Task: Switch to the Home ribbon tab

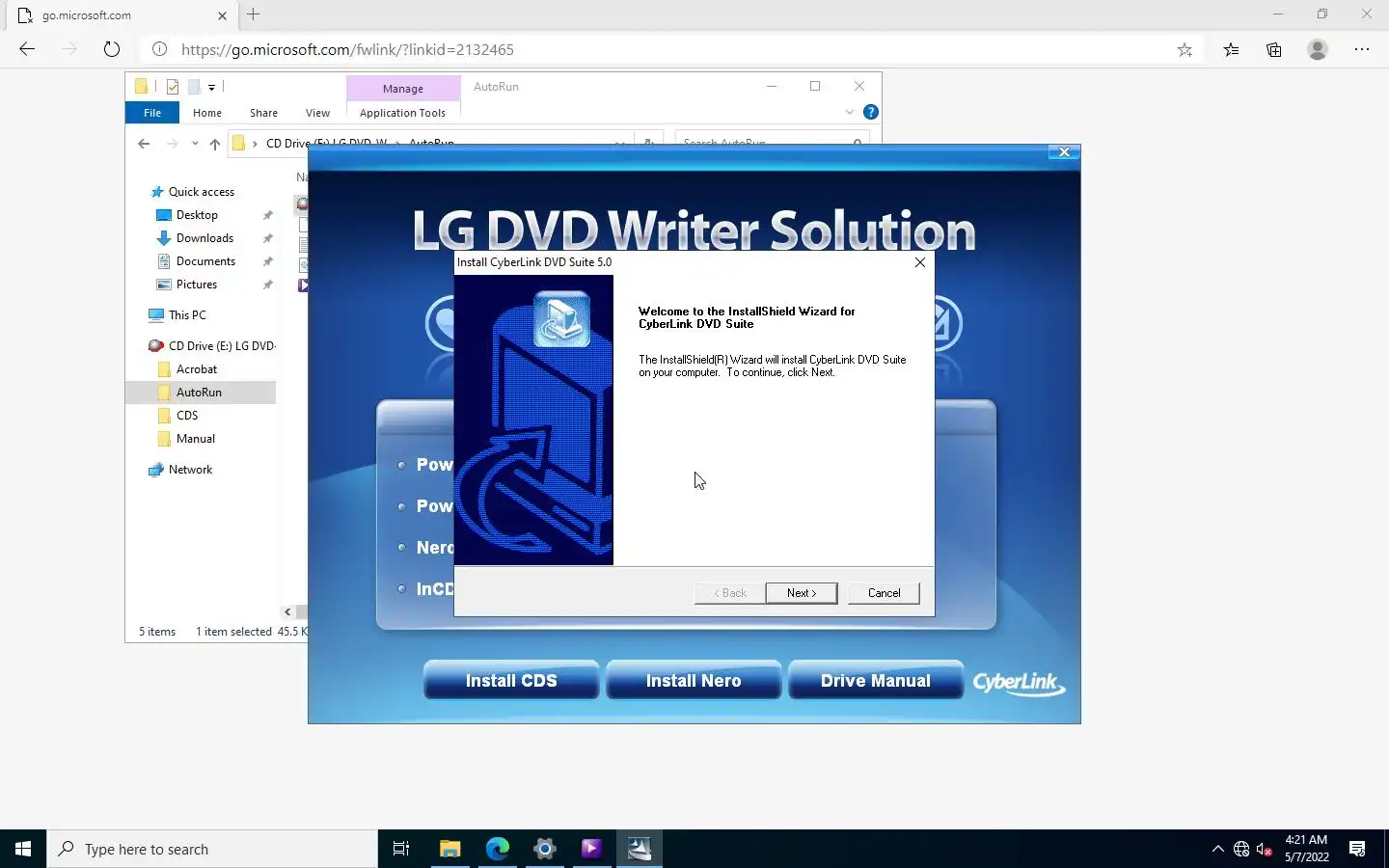Action: tap(207, 113)
